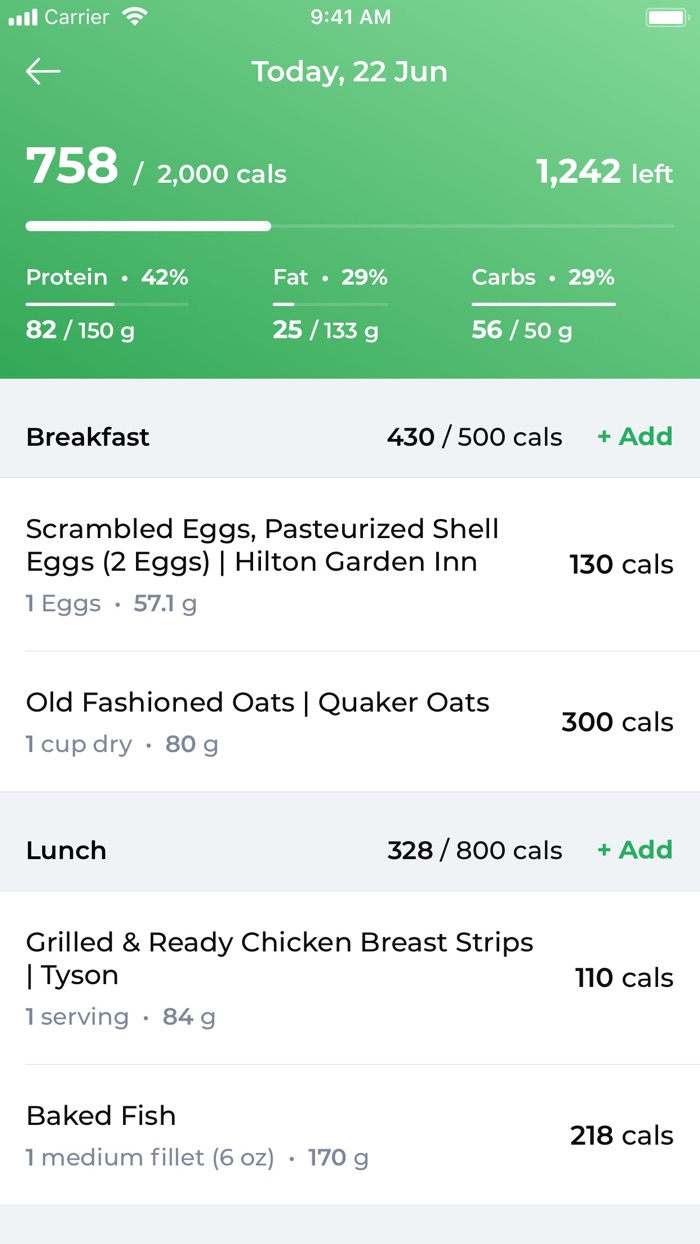700x1244 pixels.
Task: Tap the Today, 22 Jun date title
Action: click(x=349, y=72)
